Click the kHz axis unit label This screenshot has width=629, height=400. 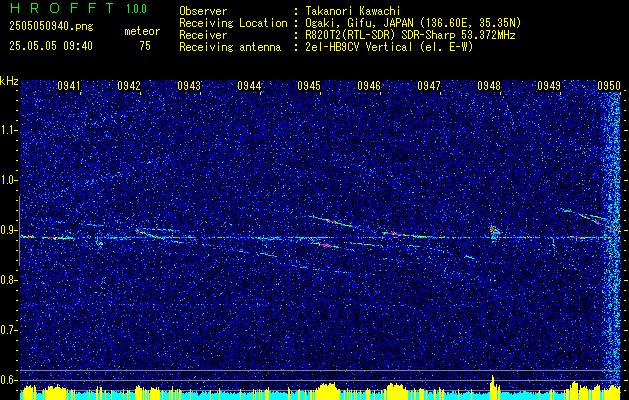(x=9, y=81)
